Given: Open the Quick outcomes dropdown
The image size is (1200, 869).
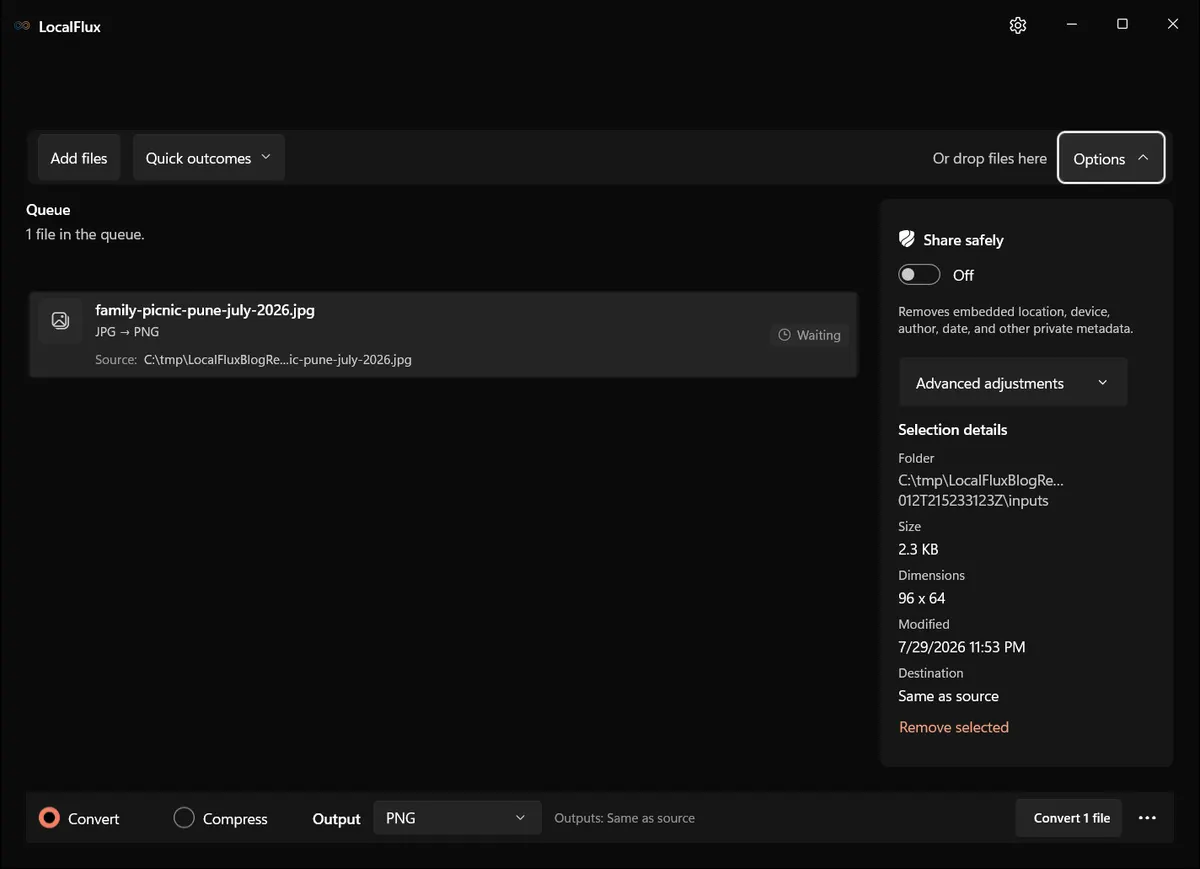Looking at the screenshot, I should (208, 158).
